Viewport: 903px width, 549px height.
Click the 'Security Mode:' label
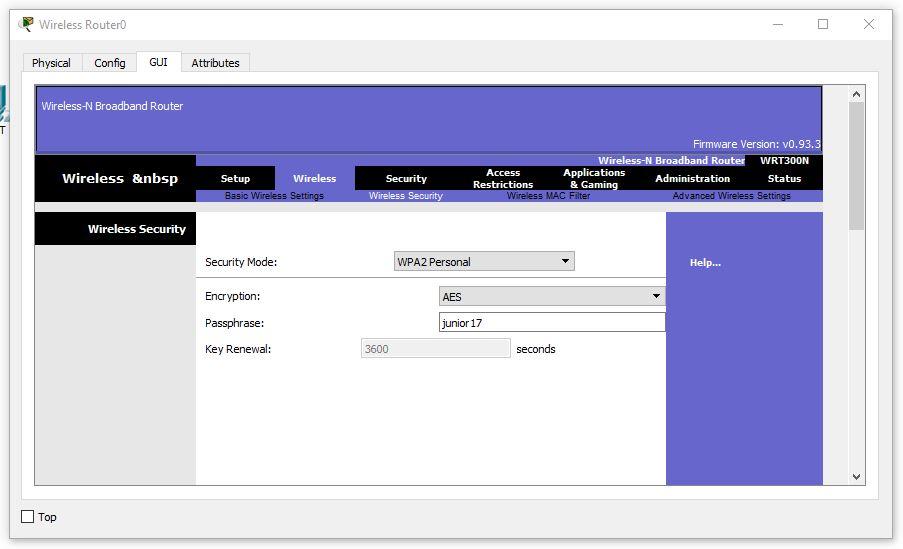click(241, 262)
